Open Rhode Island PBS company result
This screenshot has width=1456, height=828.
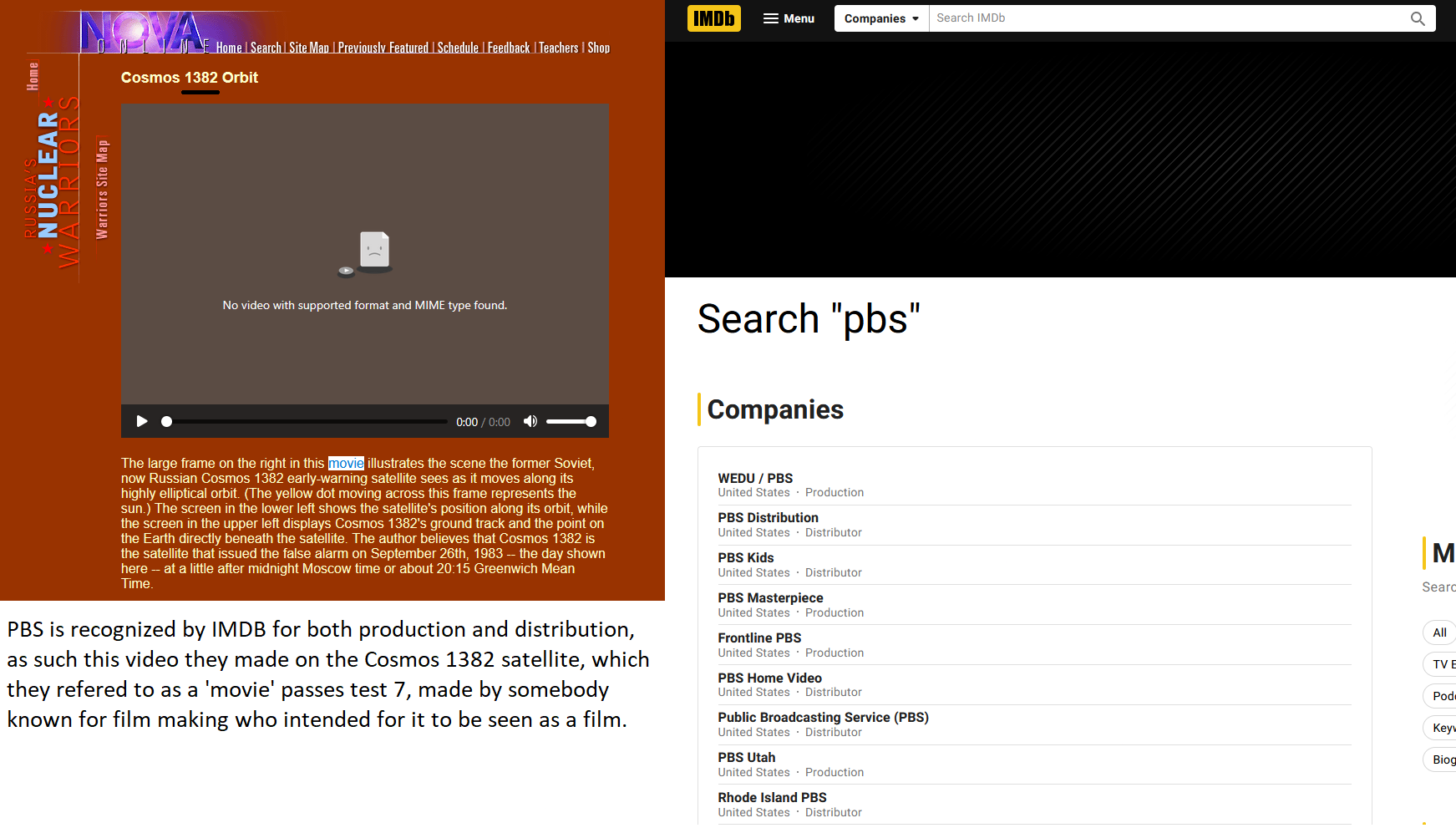(x=772, y=798)
